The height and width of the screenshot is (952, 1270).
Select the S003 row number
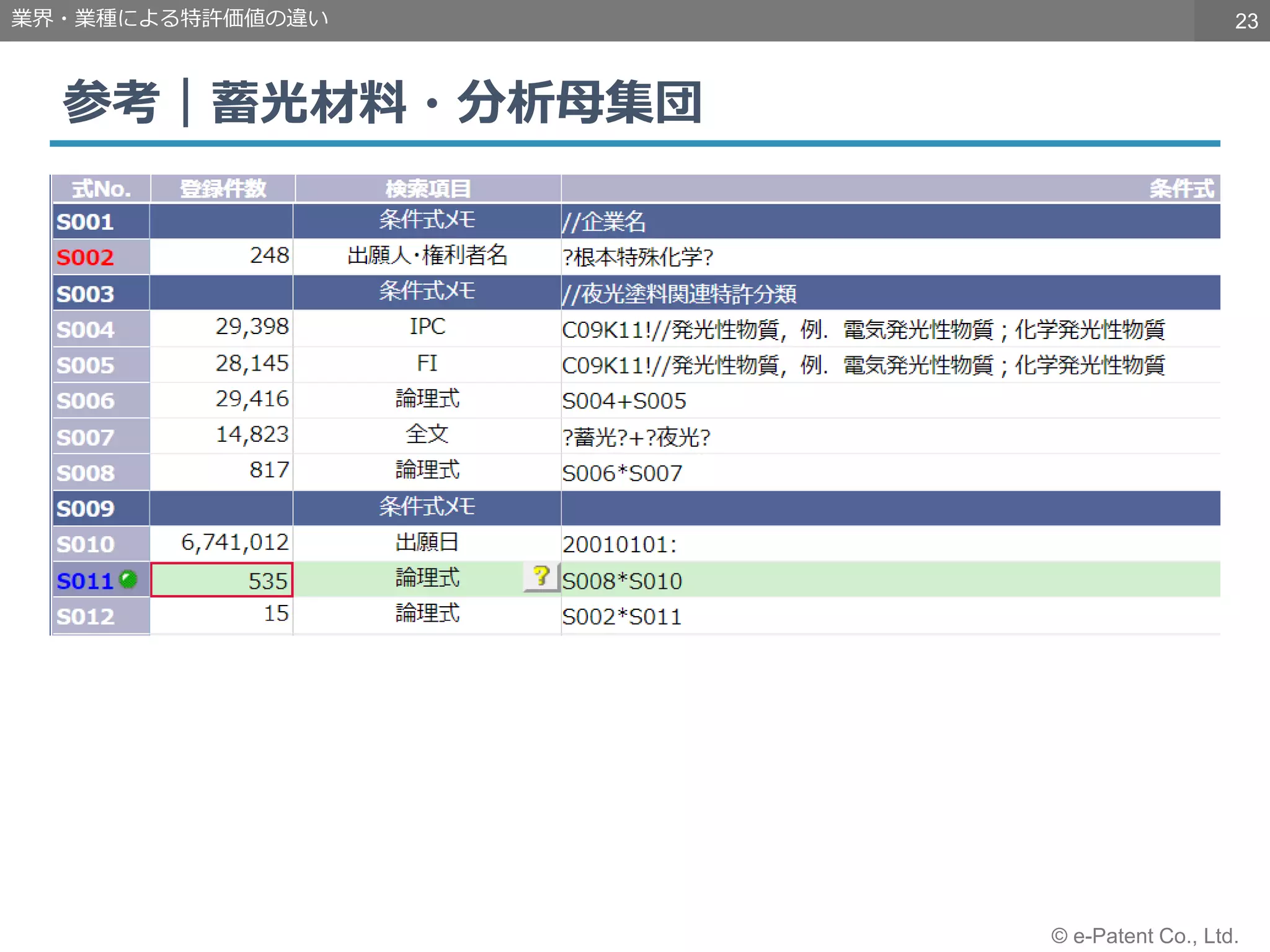pyautogui.click(x=85, y=294)
